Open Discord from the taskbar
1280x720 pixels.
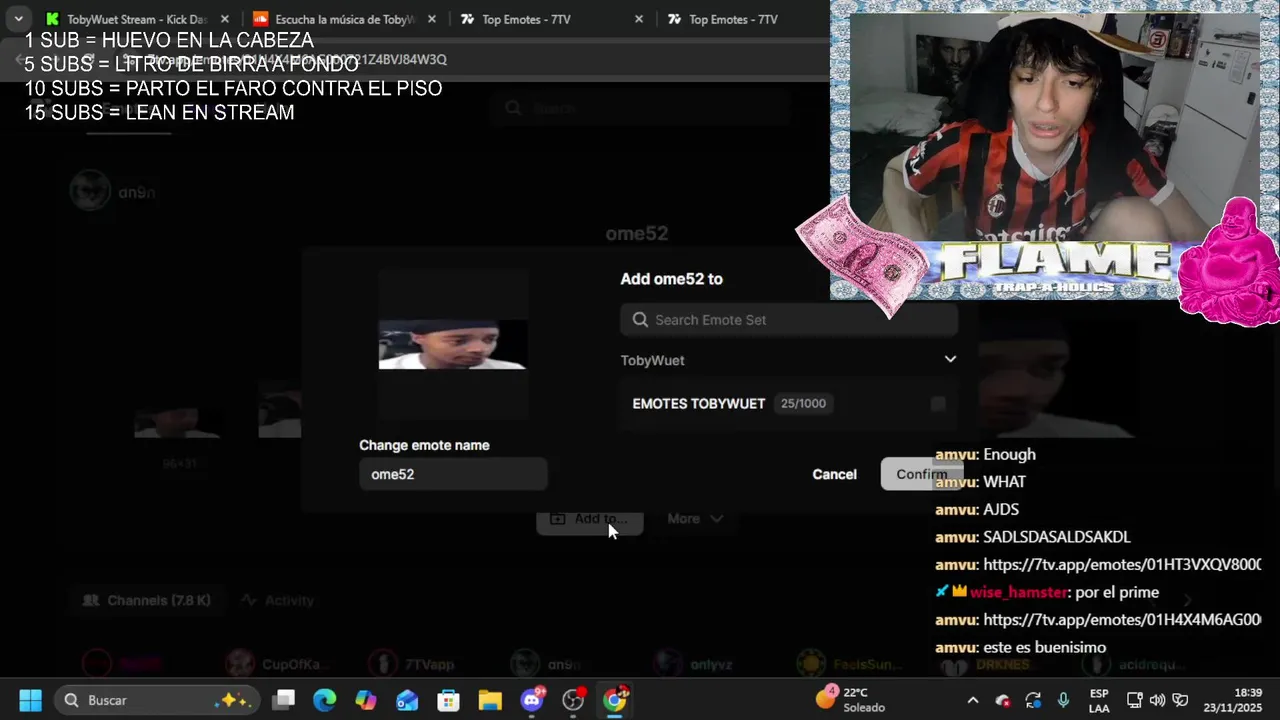pyautogui.click(x=532, y=700)
